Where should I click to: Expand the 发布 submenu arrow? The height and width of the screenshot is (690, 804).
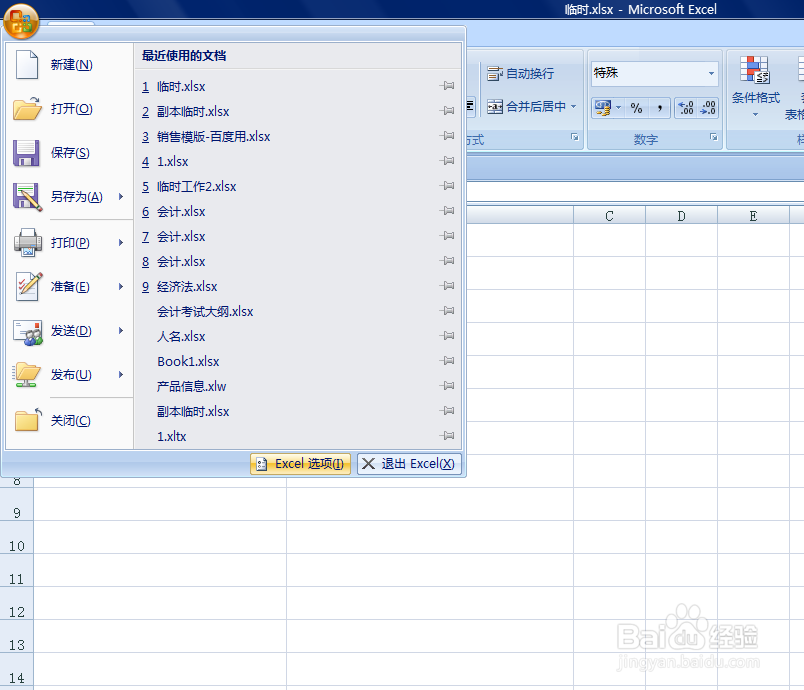pyautogui.click(x=121, y=375)
